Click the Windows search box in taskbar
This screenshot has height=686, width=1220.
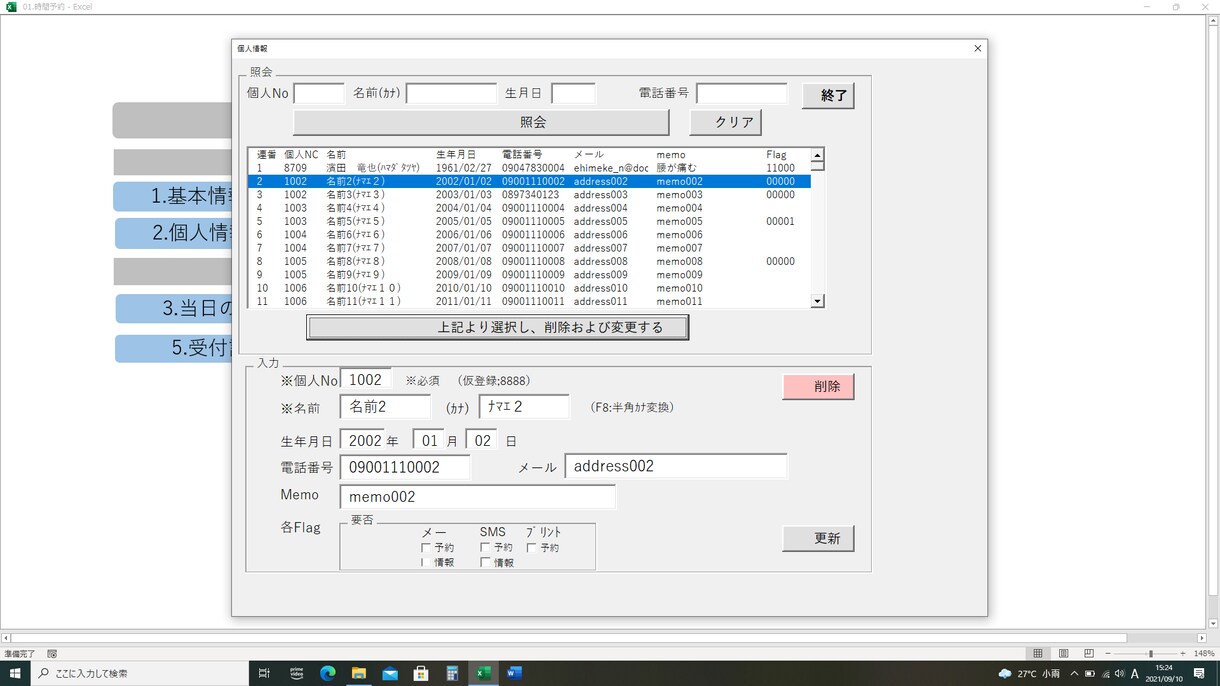(x=140, y=673)
